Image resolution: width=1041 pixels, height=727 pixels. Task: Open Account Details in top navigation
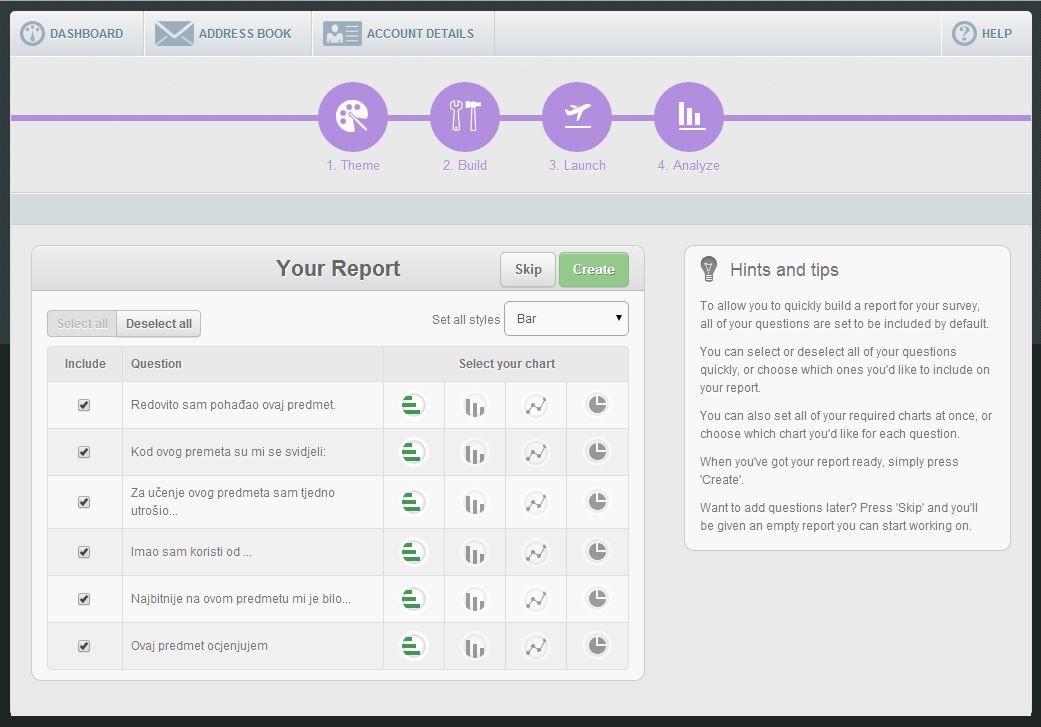[x=399, y=33]
